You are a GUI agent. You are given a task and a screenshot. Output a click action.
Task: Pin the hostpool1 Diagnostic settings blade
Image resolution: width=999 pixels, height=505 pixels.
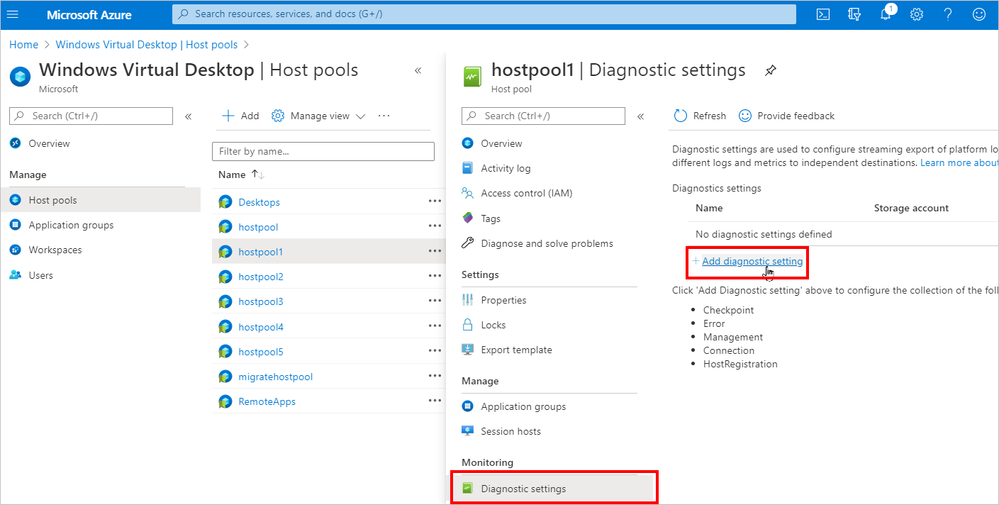[770, 70]
